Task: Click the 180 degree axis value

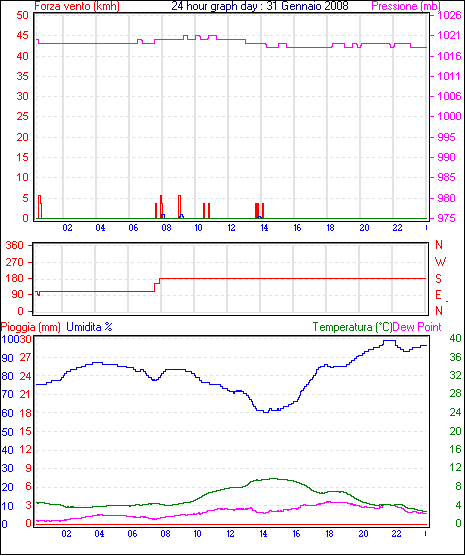Action: click(15, 278)
